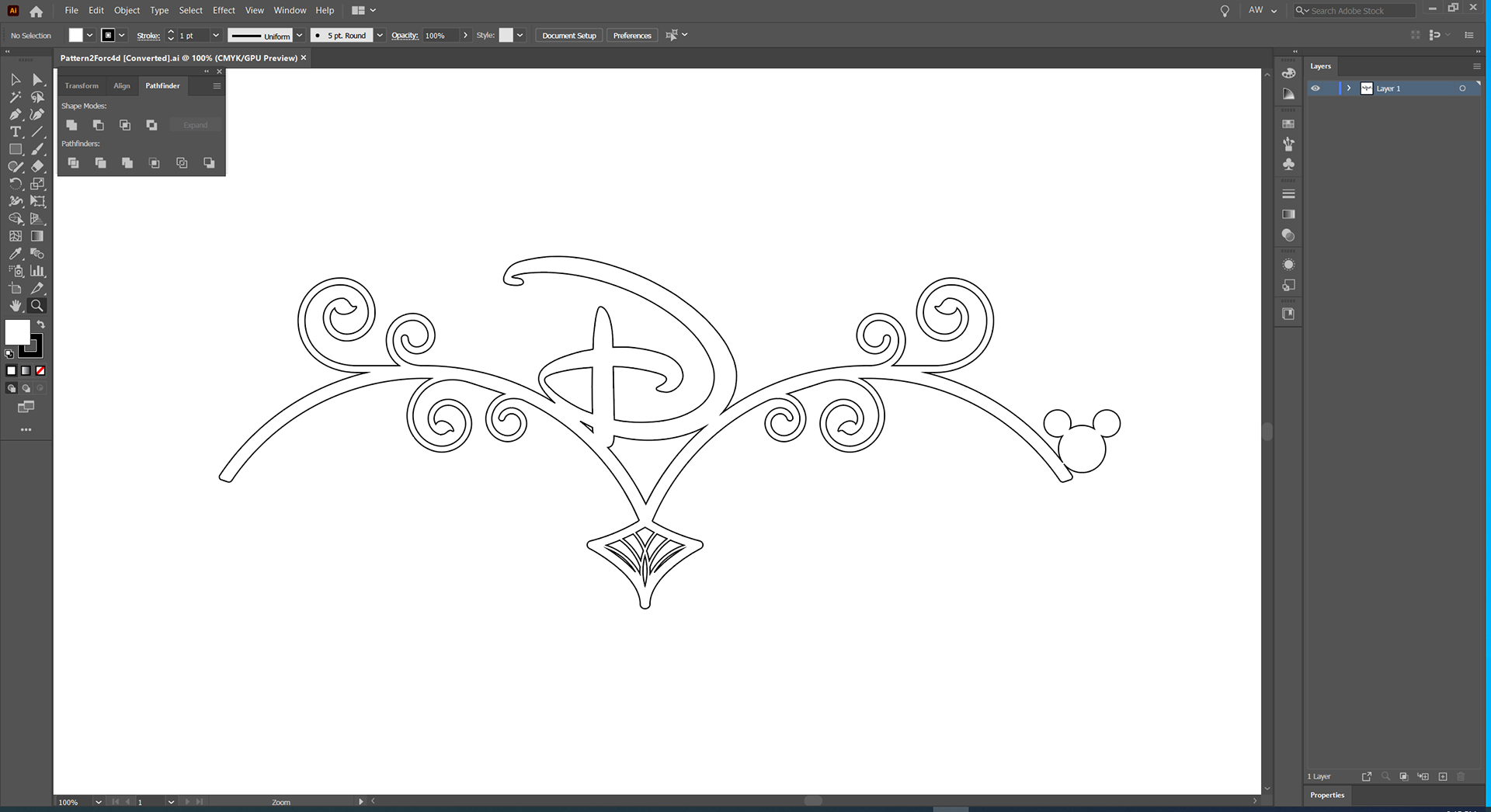Screen dimensions: 1491x812
Task: Set paint mode to Color
Action: coord(12,371)
